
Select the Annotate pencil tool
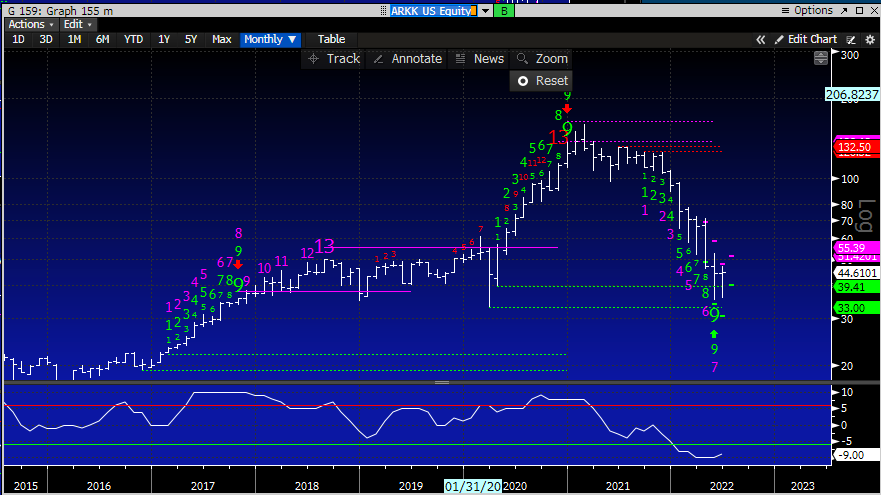[408, 59]
